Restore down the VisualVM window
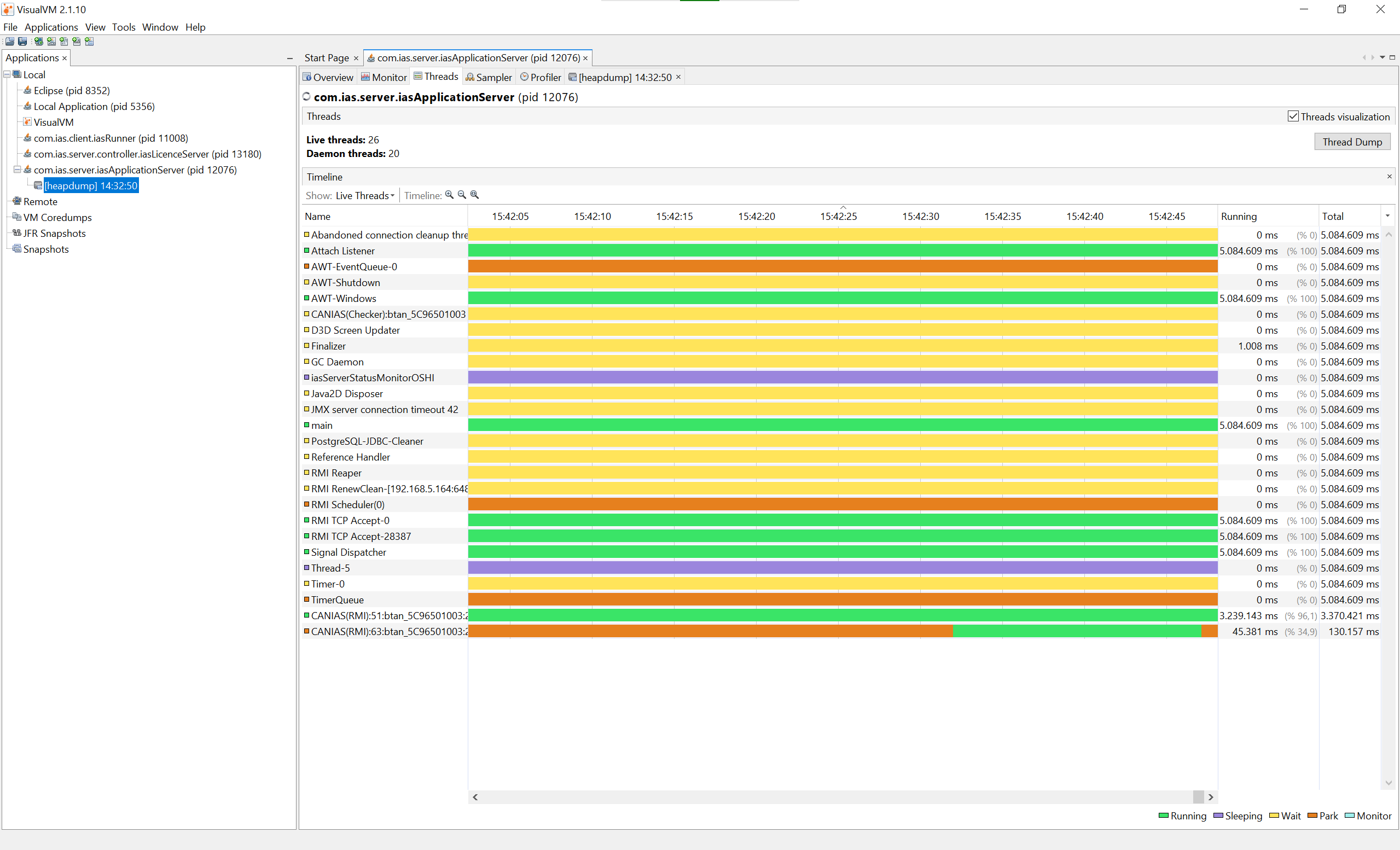 coord(1341,9)
